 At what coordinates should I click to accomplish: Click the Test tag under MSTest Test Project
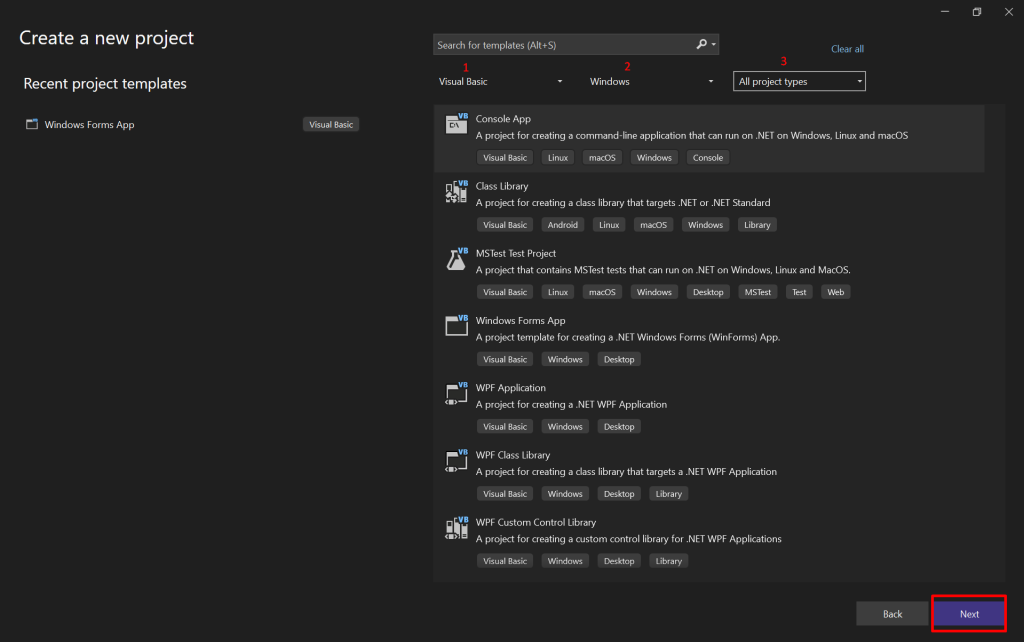[799, 292]
